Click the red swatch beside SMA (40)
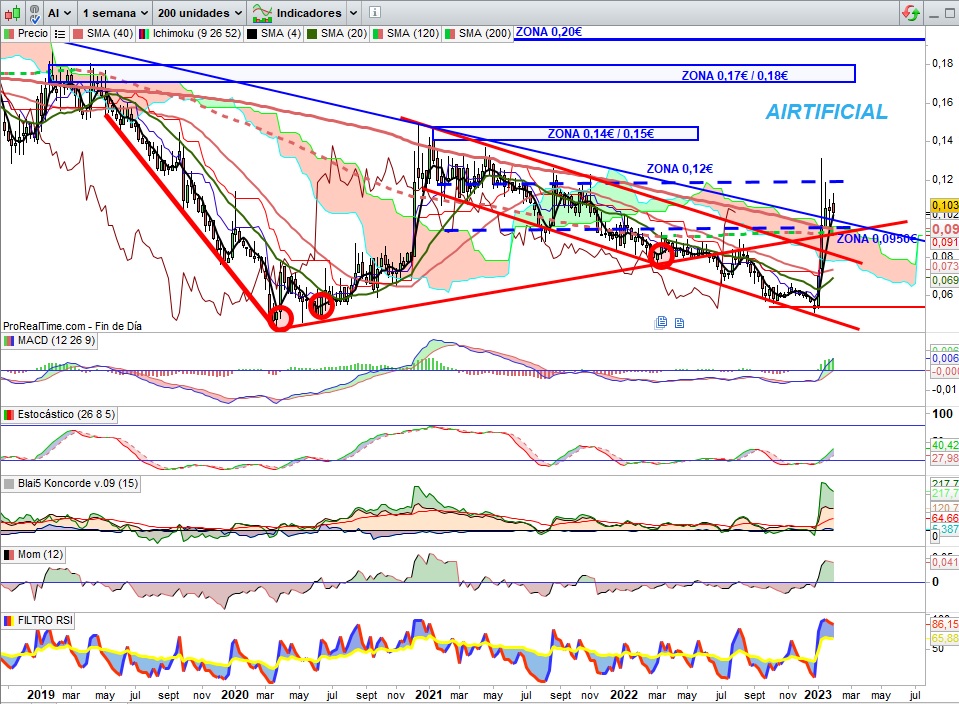Viewport: 959px width, 704px height. (x=77, y=33)
